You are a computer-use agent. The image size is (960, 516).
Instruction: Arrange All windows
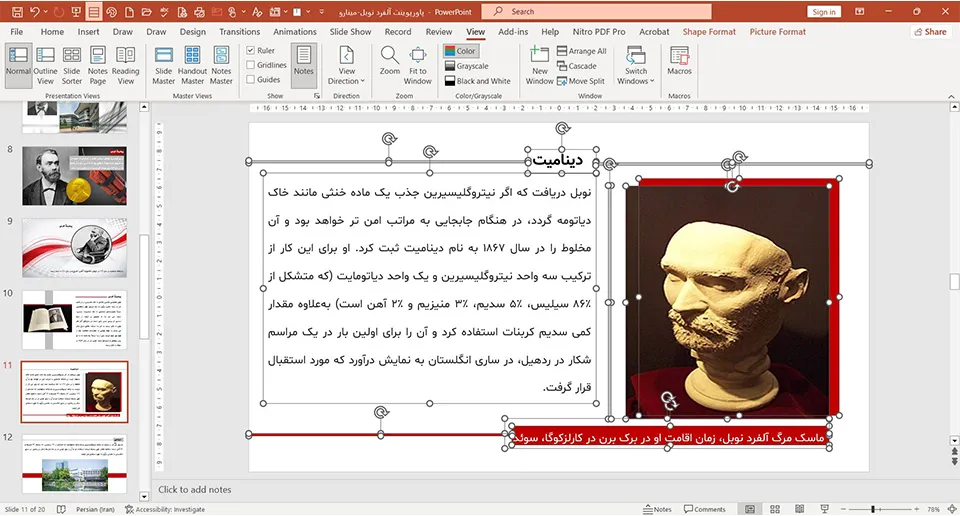tap(582, 51)
